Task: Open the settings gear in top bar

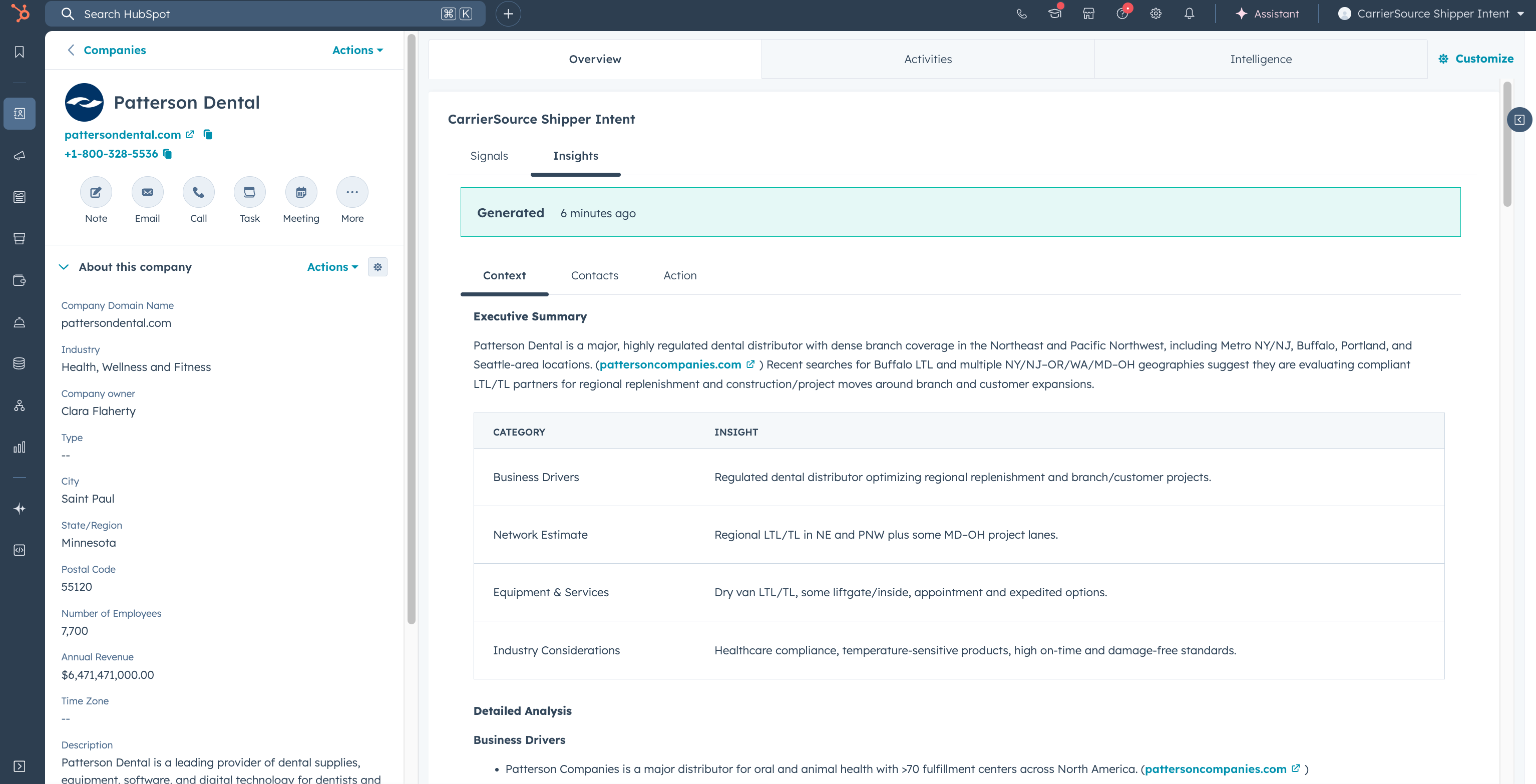Action: point(1156,14)
